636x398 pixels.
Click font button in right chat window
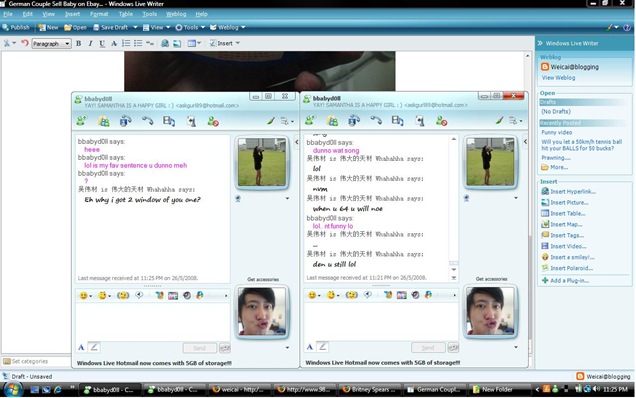[310, 347]
